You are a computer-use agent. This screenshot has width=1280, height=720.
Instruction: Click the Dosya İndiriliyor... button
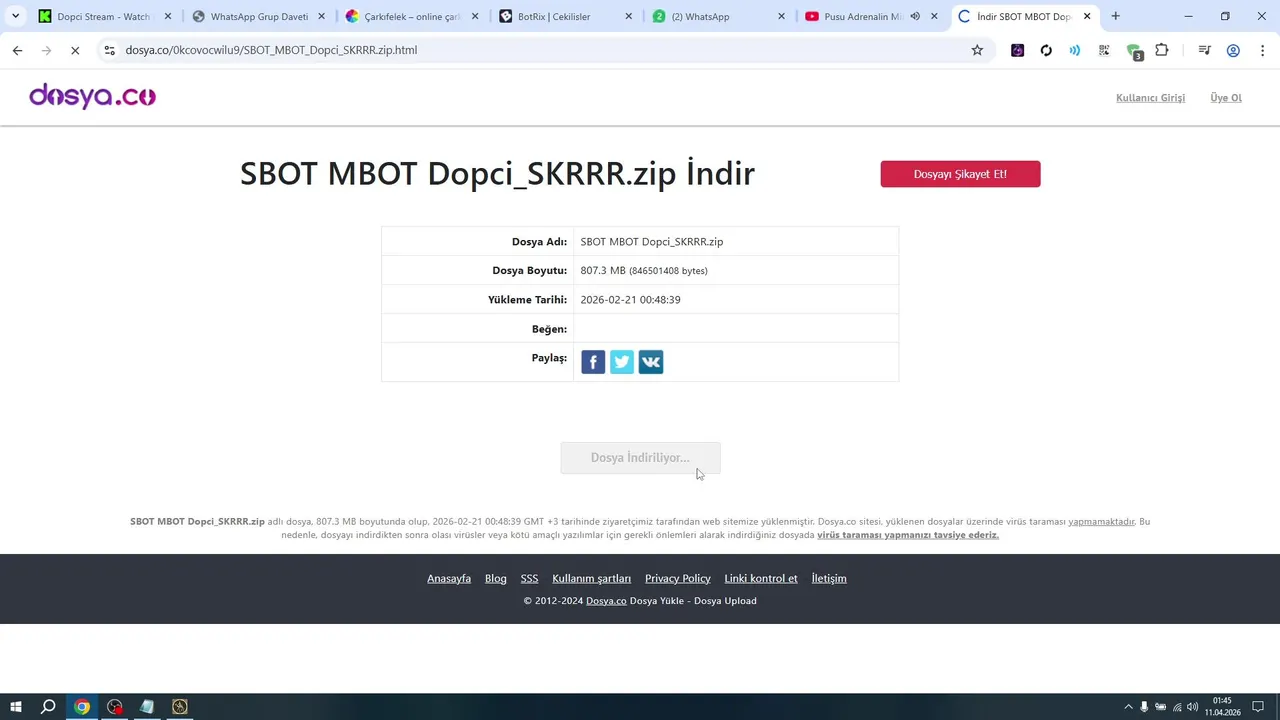(640, 458)
